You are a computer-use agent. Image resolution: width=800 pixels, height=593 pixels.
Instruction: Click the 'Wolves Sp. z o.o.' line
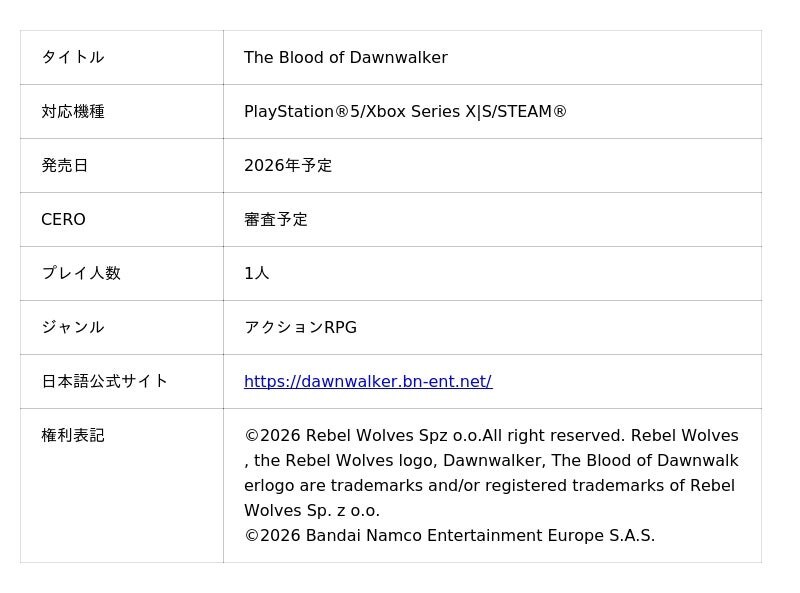point(311,510)
